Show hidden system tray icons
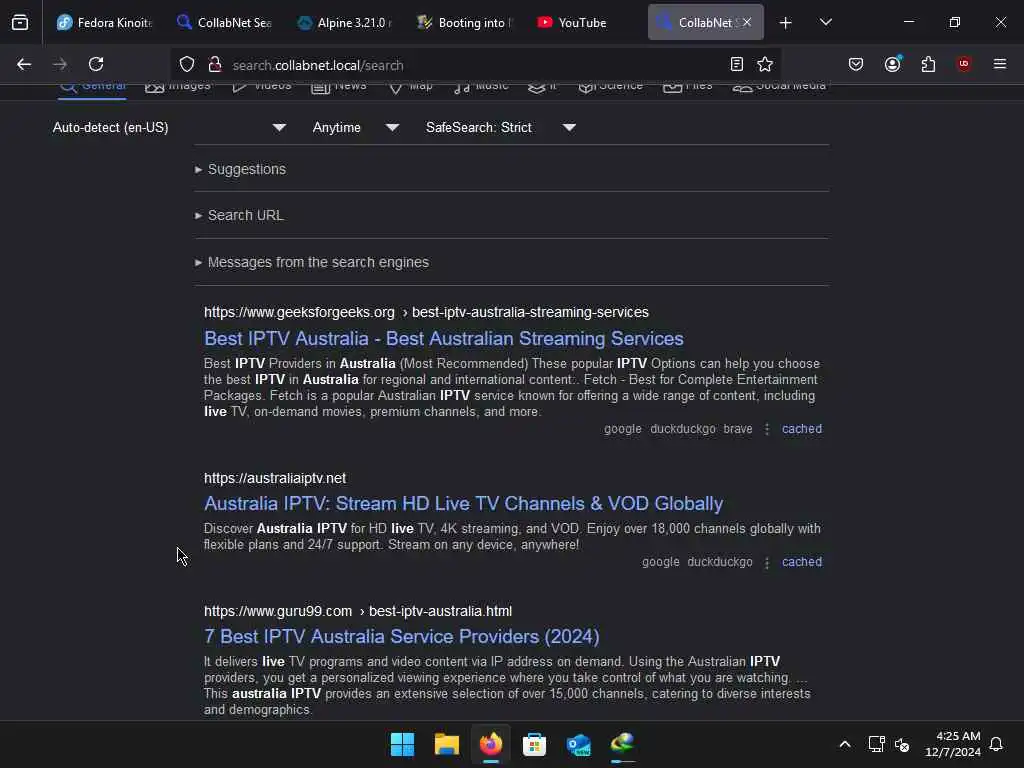 click(844, 744)
